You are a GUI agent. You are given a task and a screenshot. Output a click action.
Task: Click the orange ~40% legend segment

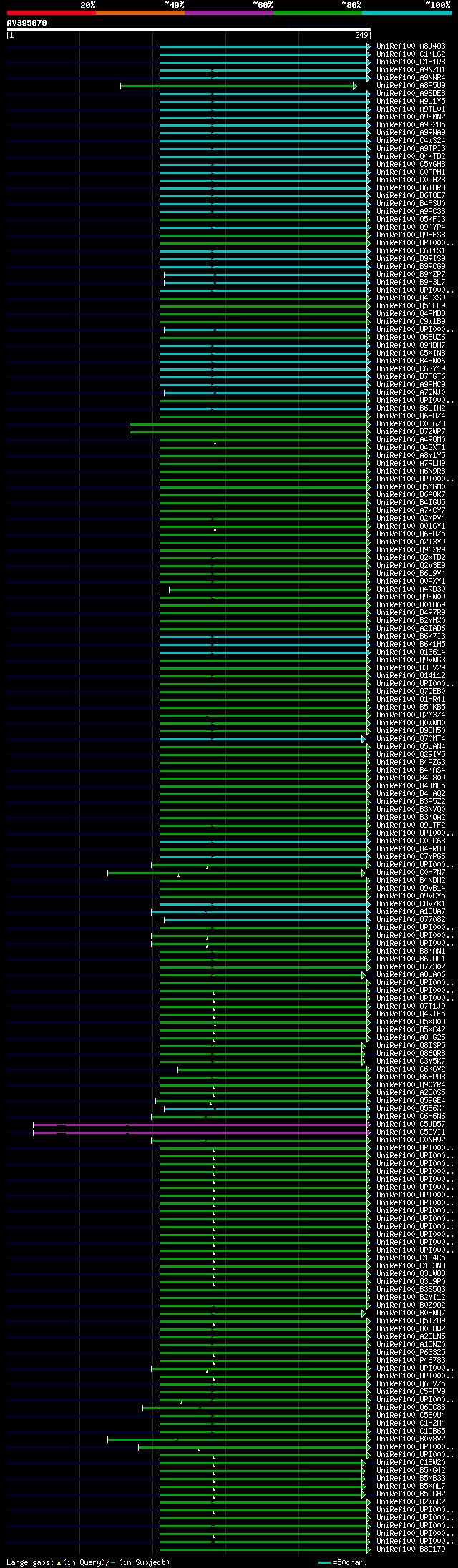[140, 12]
